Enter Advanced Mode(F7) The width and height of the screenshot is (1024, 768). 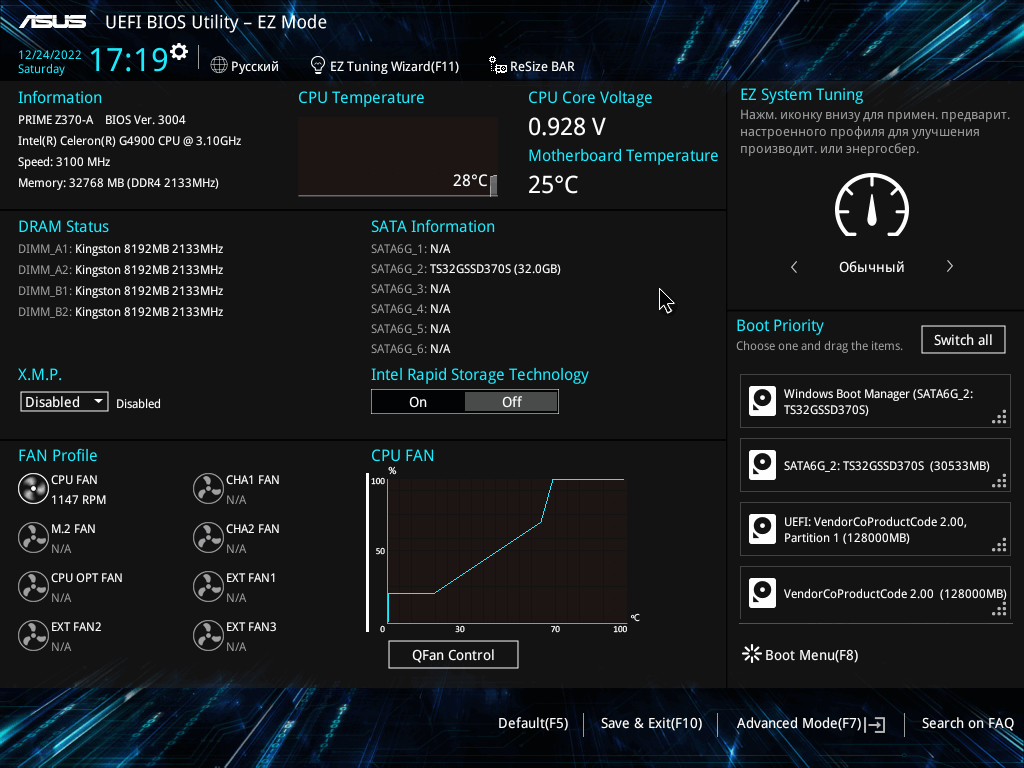point(811,724)
